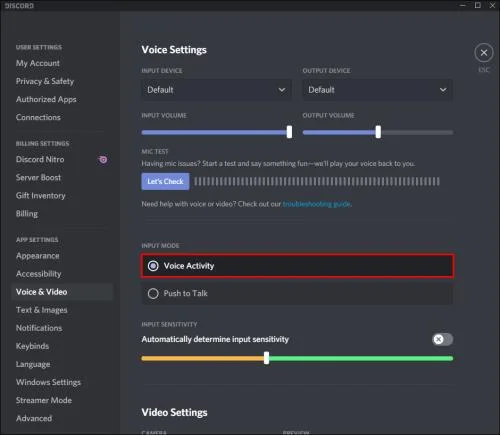Image resolution: width=500 pixels, height=435 pixels.
Task: Click the green part of sensitivity bar
Action: [x=361, y=358]
